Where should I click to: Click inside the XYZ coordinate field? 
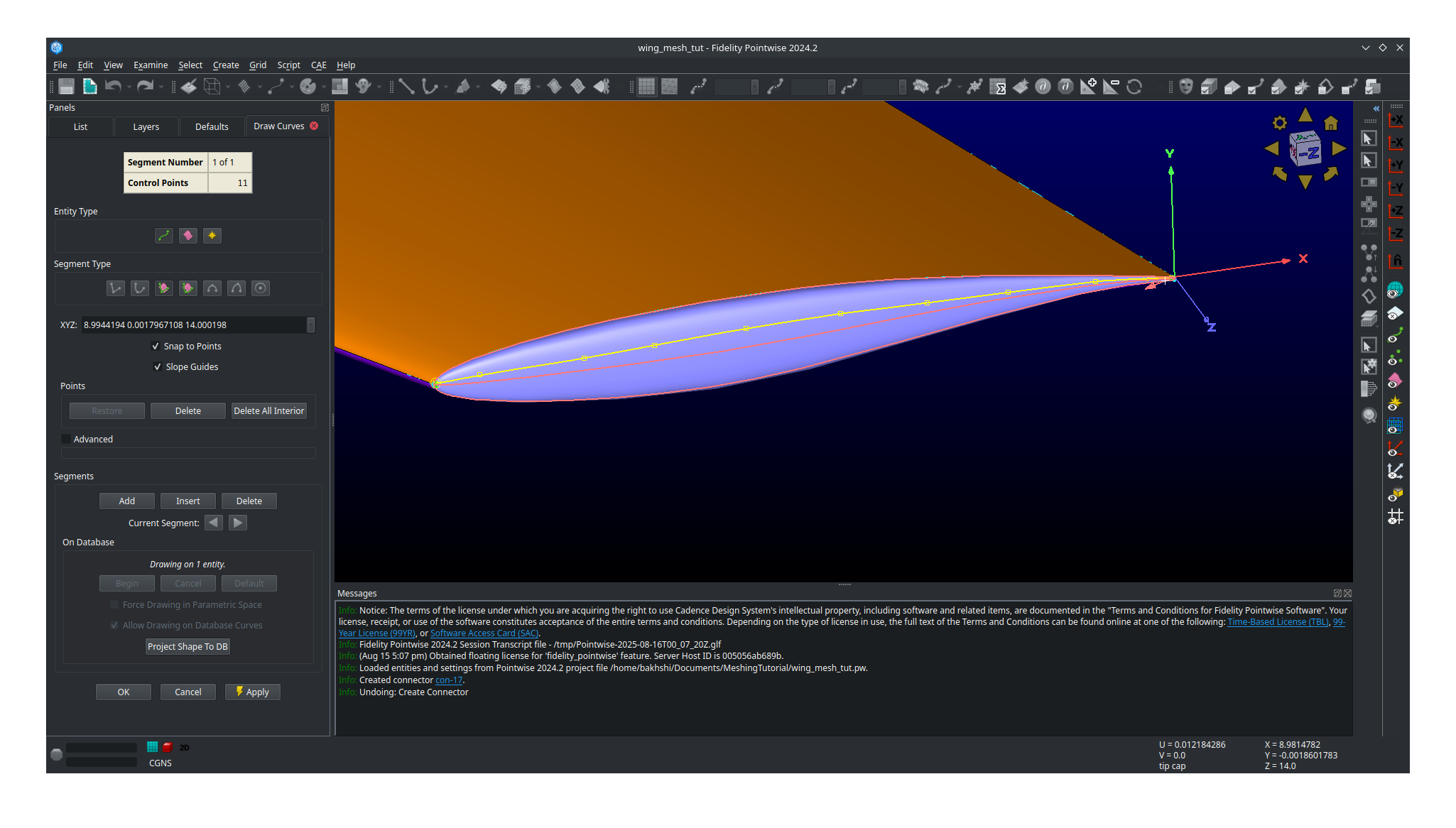tap(192, 325)
